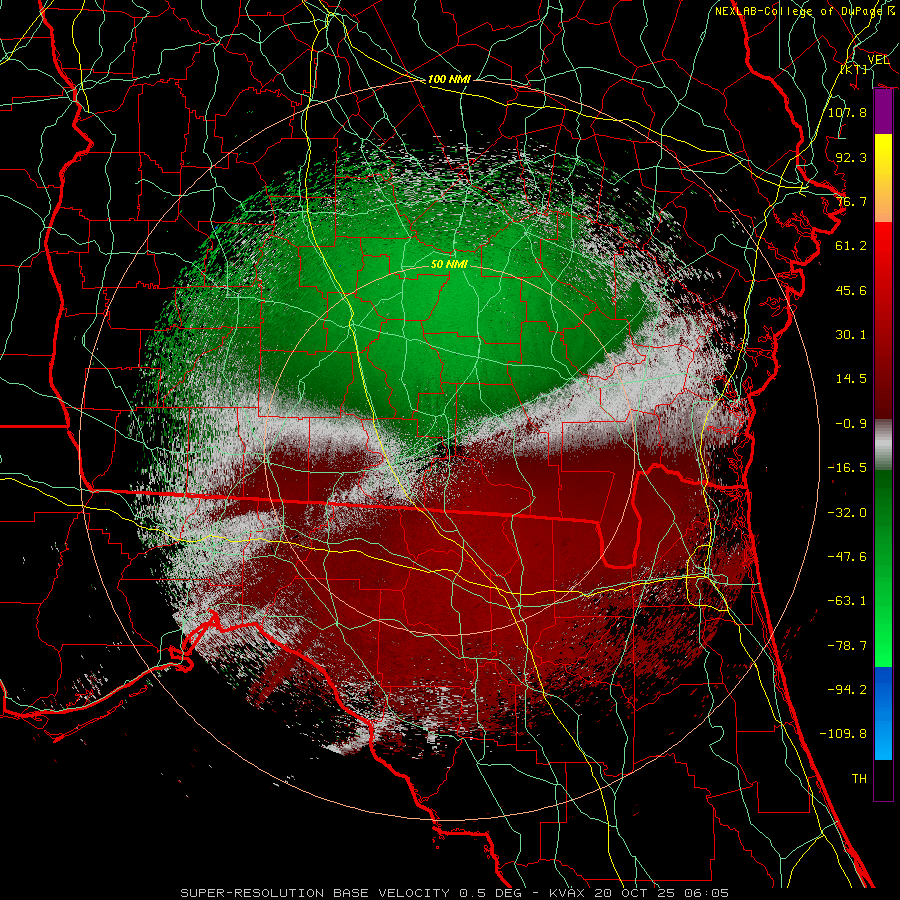900x900 pixels.
Task: Click the 92.3 velocity scale value
Action: [x=851, y=157]
